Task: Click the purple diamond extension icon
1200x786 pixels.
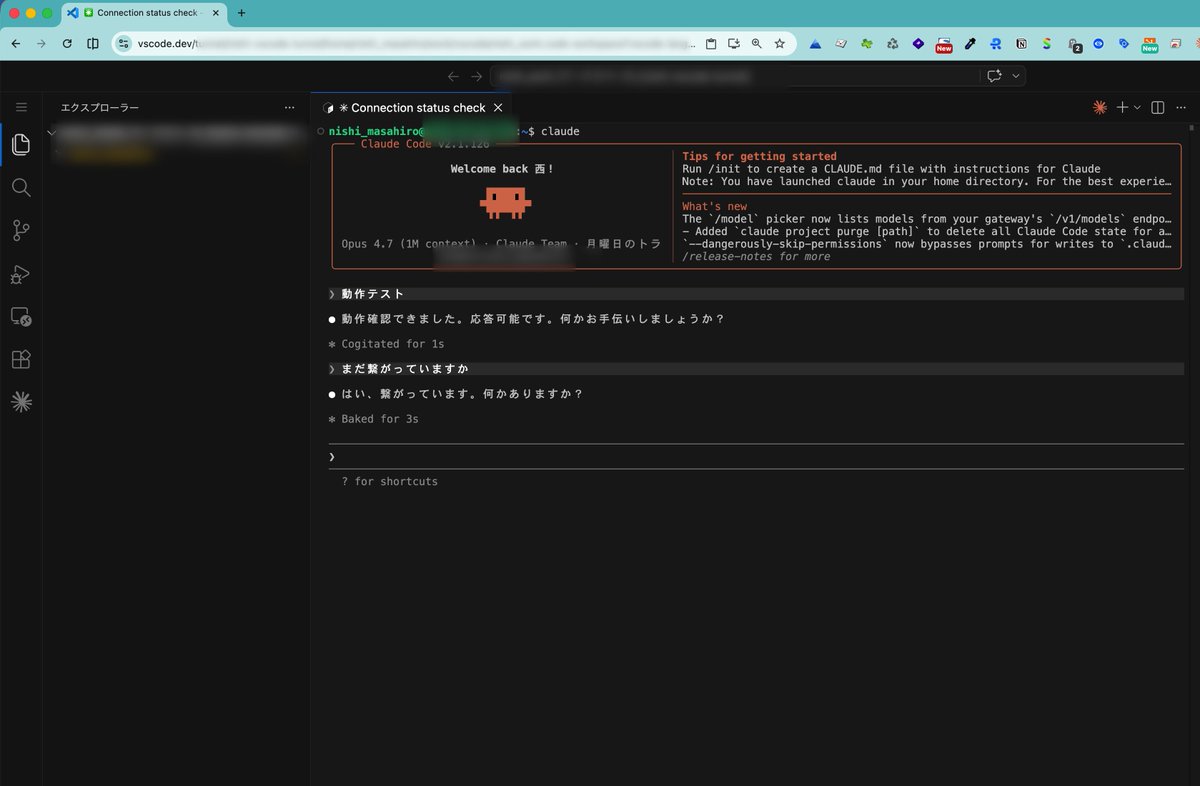Action: (917, 44)
